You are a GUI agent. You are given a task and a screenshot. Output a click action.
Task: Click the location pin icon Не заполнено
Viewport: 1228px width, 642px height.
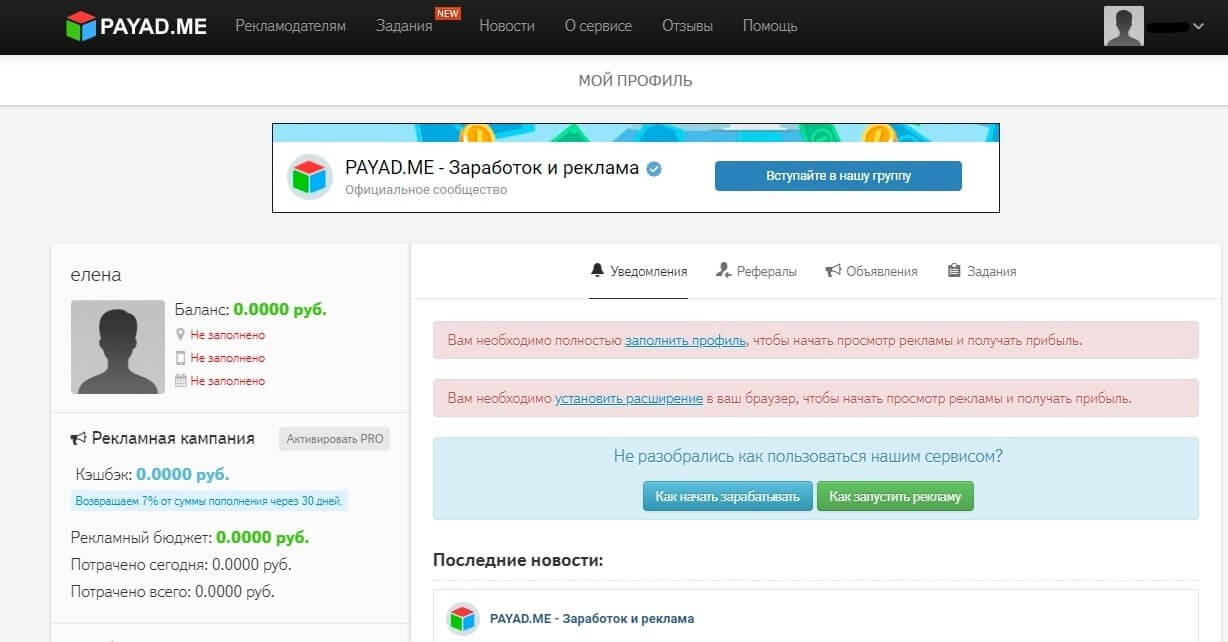pyautogui.click(x=180, y=335)
